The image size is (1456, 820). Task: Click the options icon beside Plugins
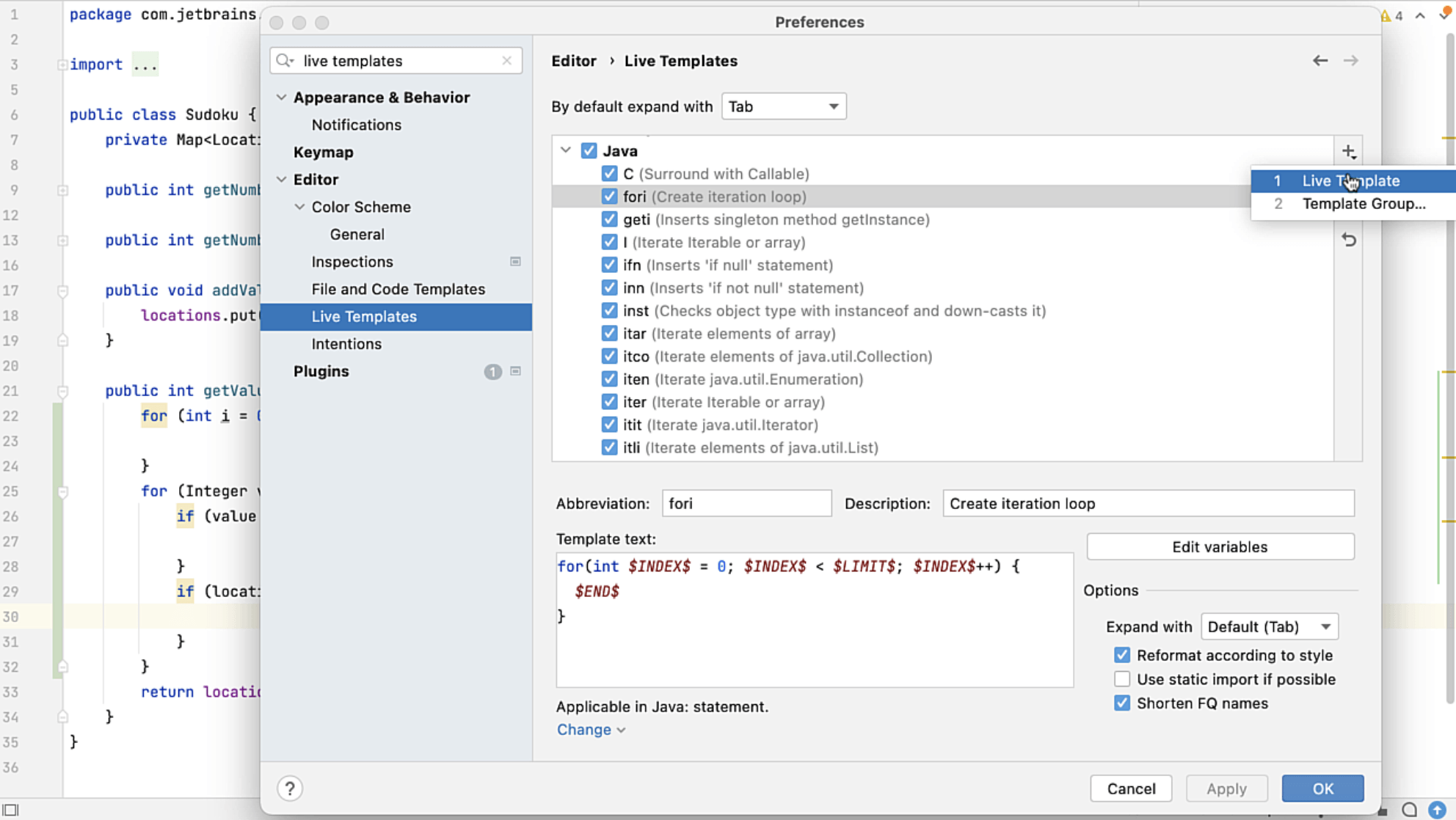tap(516, 371)
